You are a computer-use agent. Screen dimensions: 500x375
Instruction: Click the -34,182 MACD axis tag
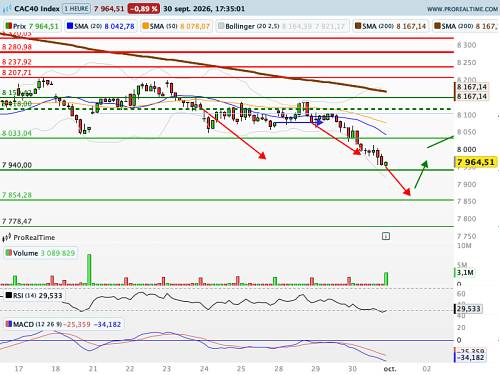[470, 358]
